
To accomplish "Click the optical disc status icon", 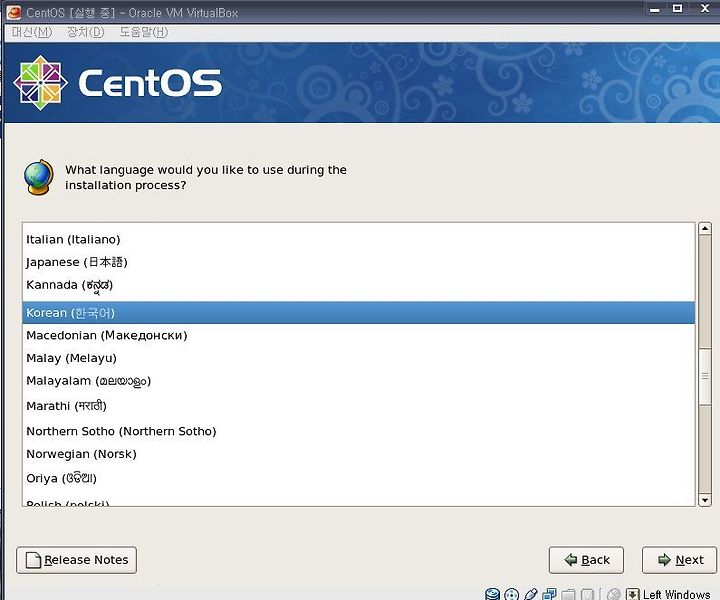I will 512,594.
